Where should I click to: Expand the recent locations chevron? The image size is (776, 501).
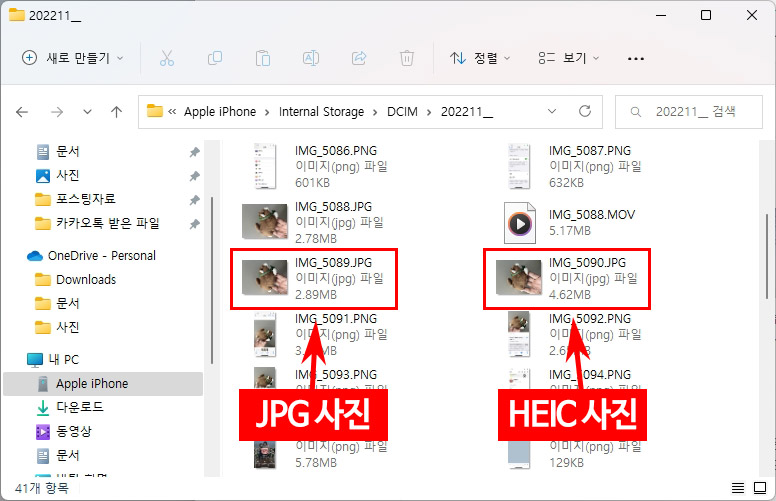87,112
